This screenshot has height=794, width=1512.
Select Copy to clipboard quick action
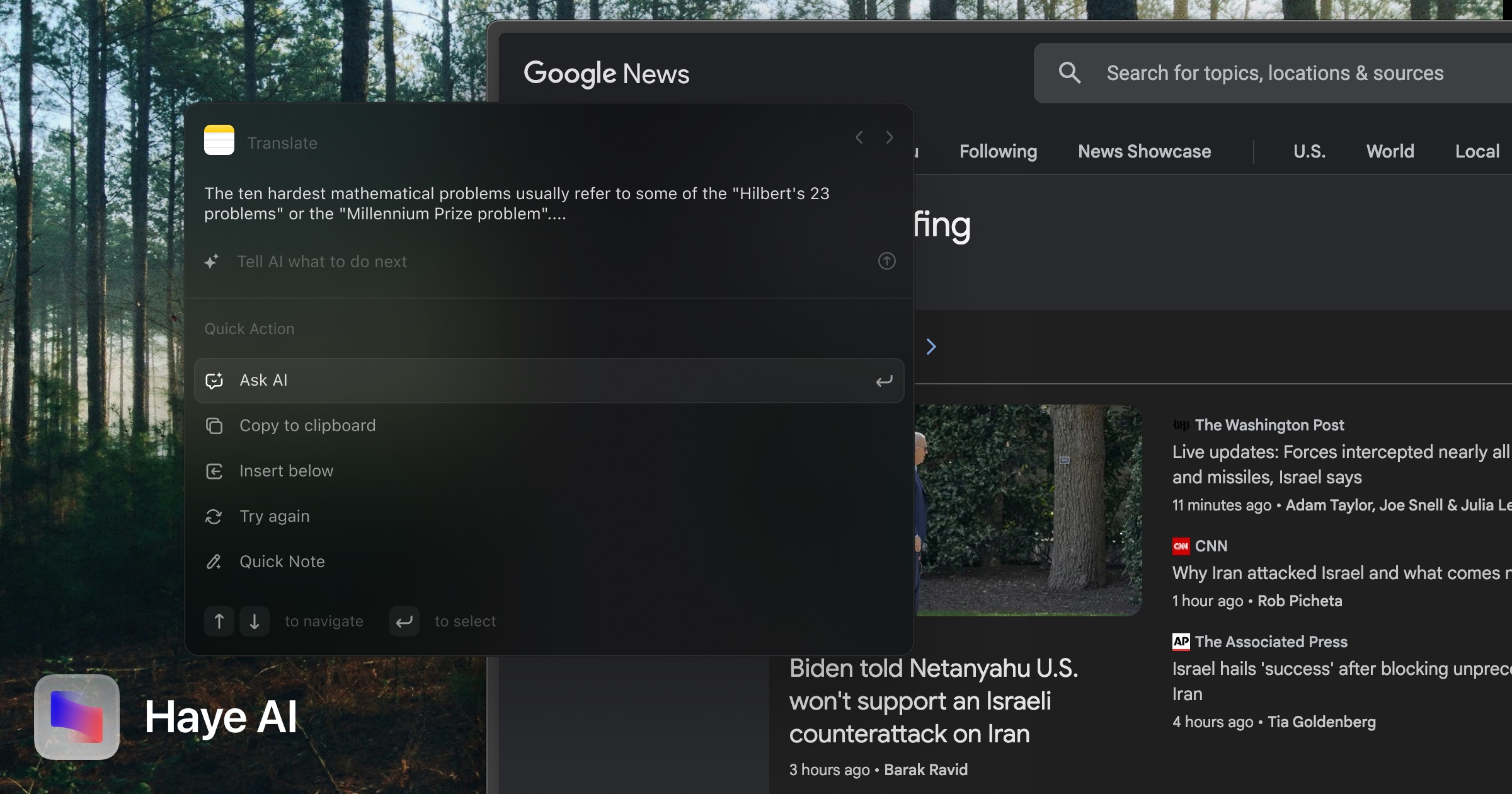pyautogui.click(x=549, y=426)
